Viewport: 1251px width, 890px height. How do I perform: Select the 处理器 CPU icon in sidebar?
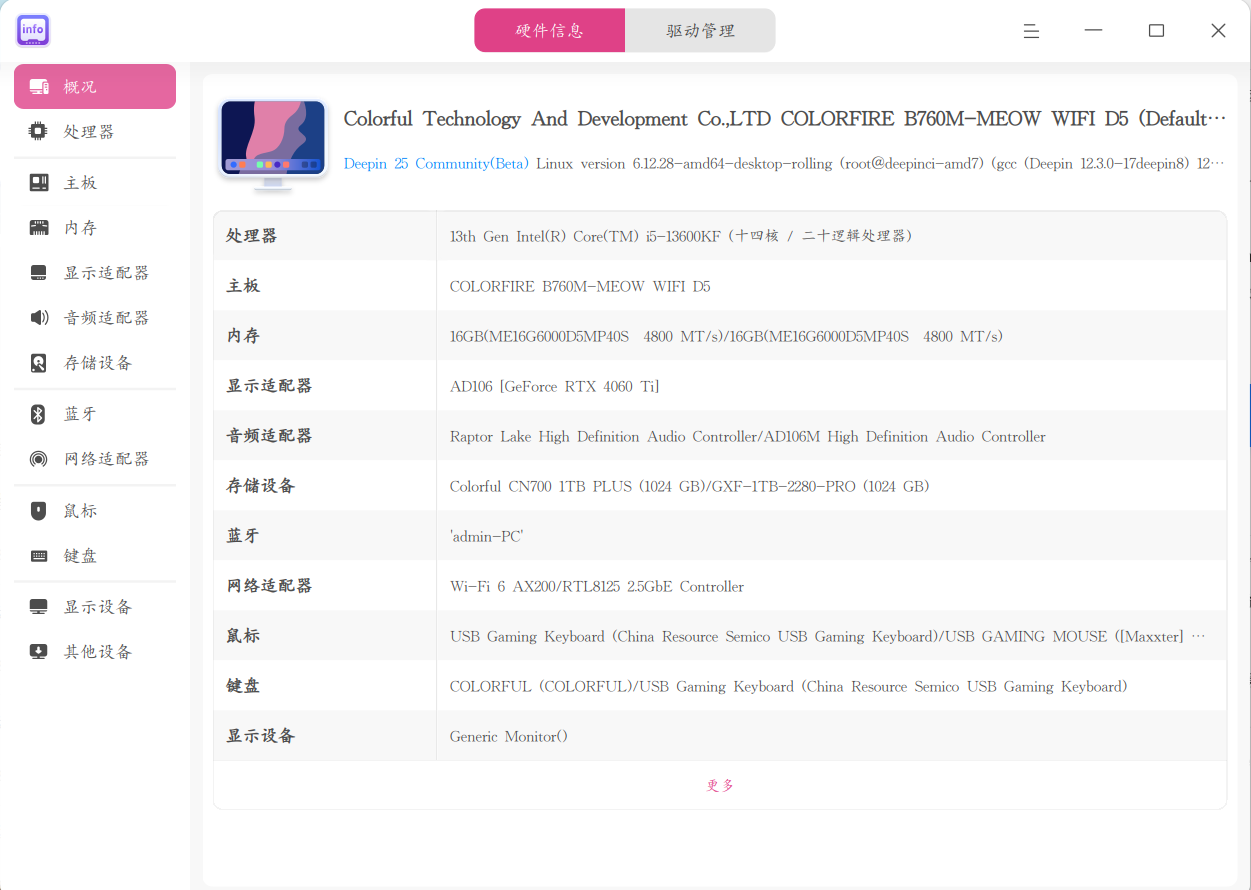click(38, 131)
